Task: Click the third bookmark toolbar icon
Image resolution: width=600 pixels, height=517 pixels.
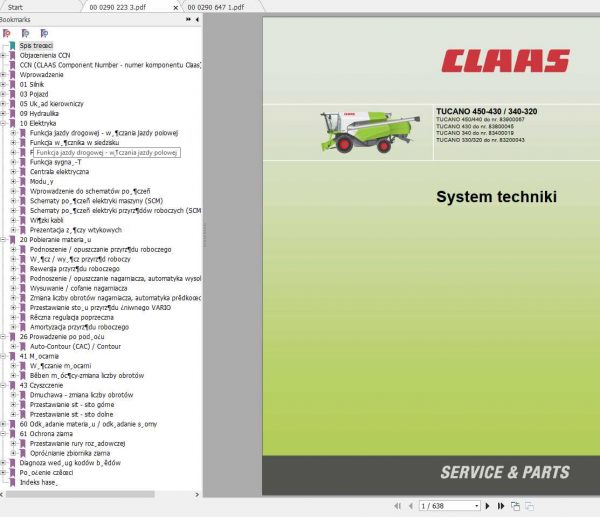Action: coord(44,34)
